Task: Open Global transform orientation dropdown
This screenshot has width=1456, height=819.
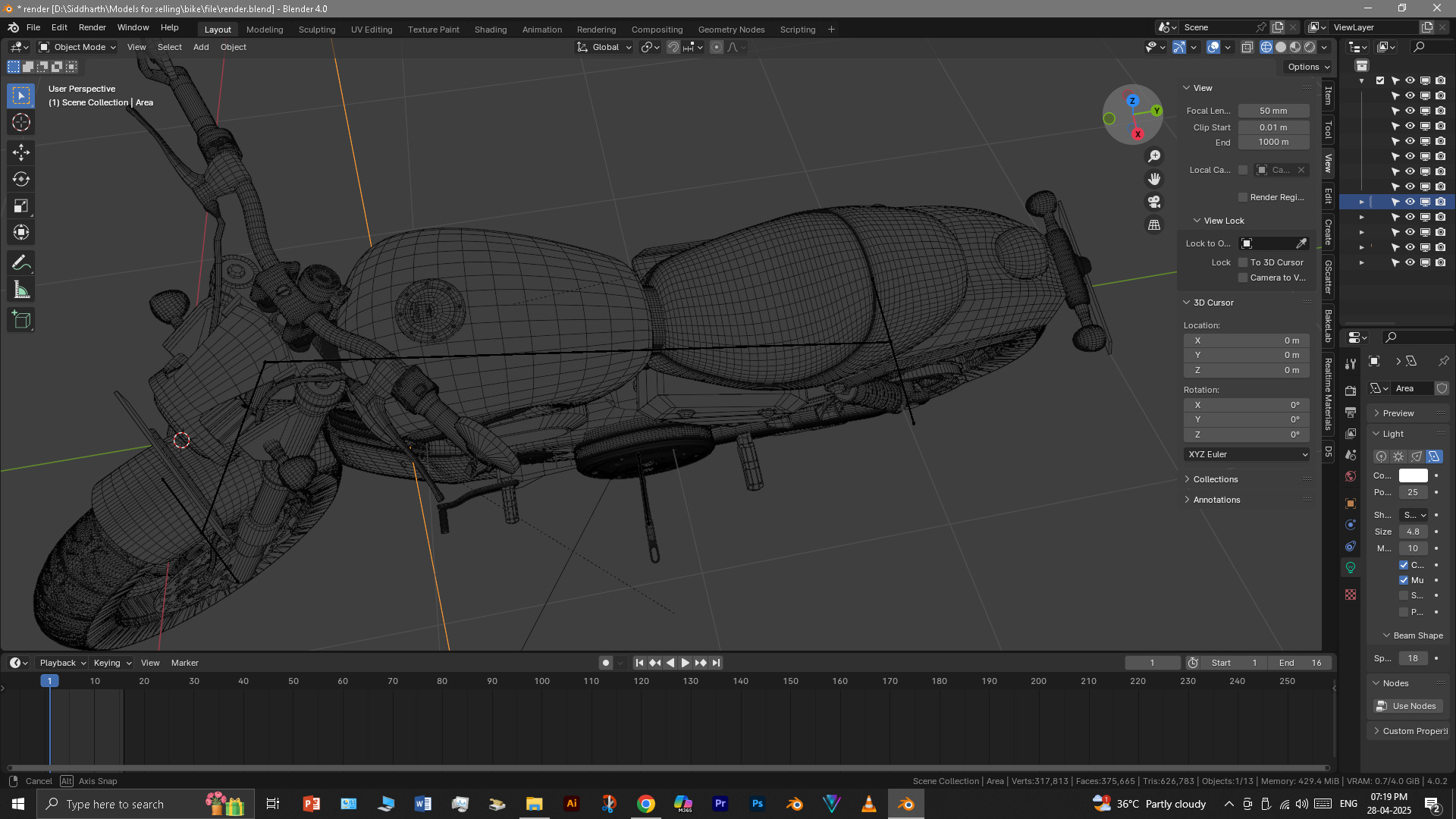Action: click(x=604, y=47)
